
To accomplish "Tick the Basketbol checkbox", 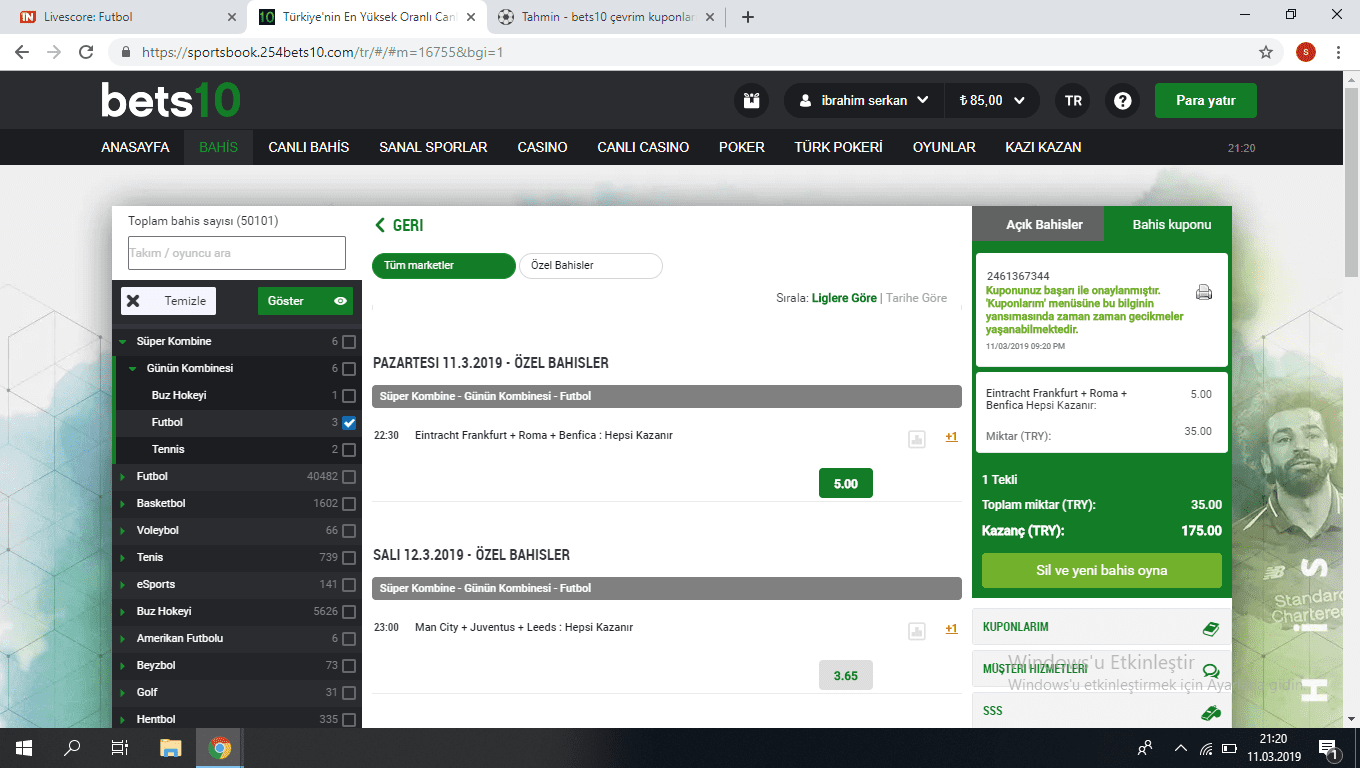I will pos(349,504).
